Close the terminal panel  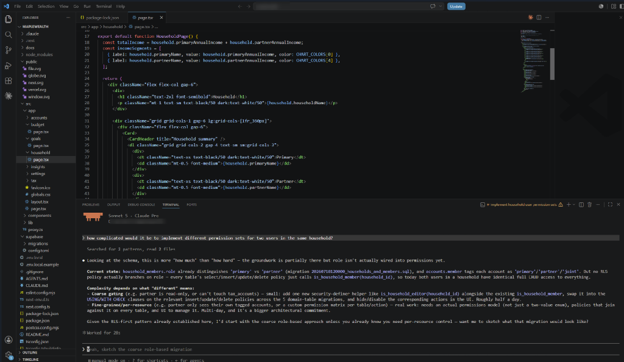(x=618, y=204)
